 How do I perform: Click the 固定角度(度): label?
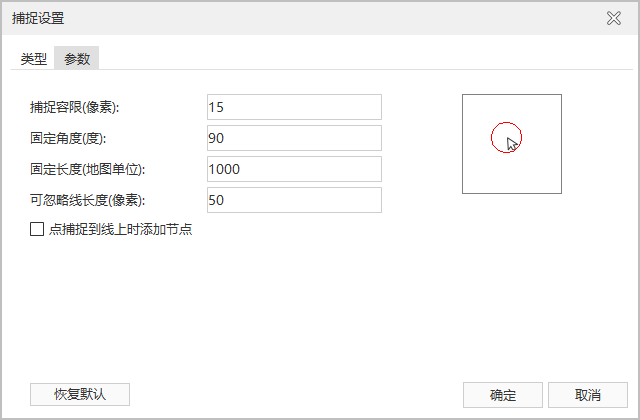(68, 138)
